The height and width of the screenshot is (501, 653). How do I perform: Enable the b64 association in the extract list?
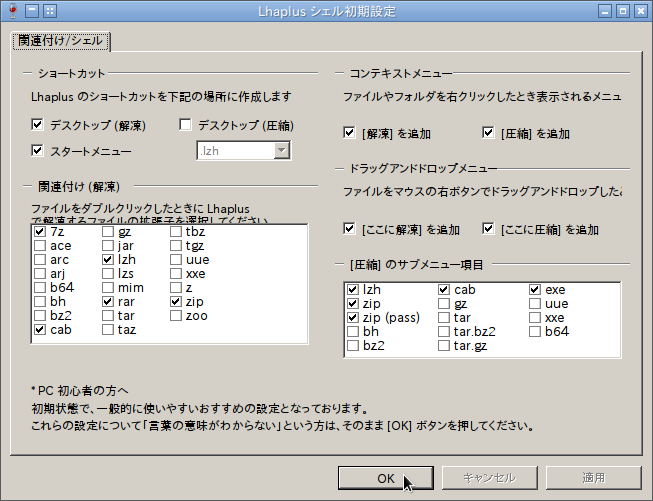coord(40,287)
